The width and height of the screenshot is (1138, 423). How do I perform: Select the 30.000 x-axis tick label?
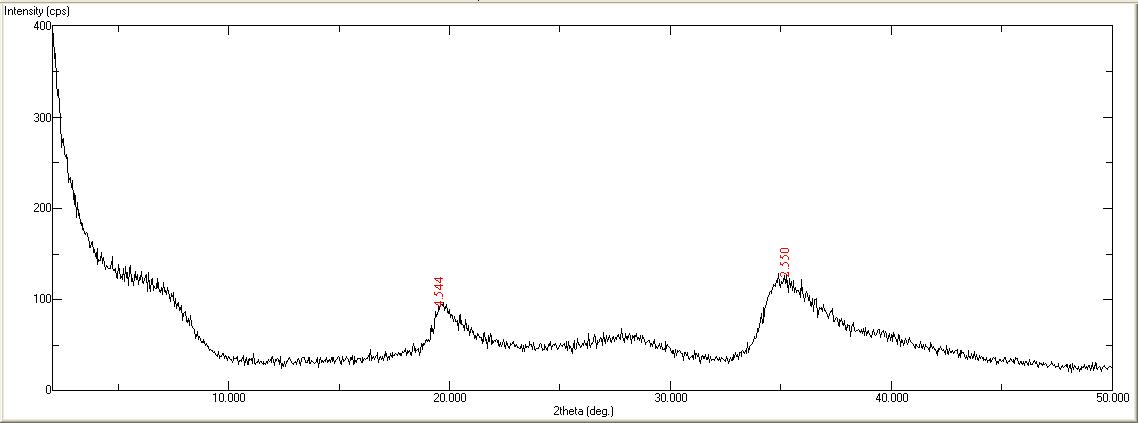point(670,399)
